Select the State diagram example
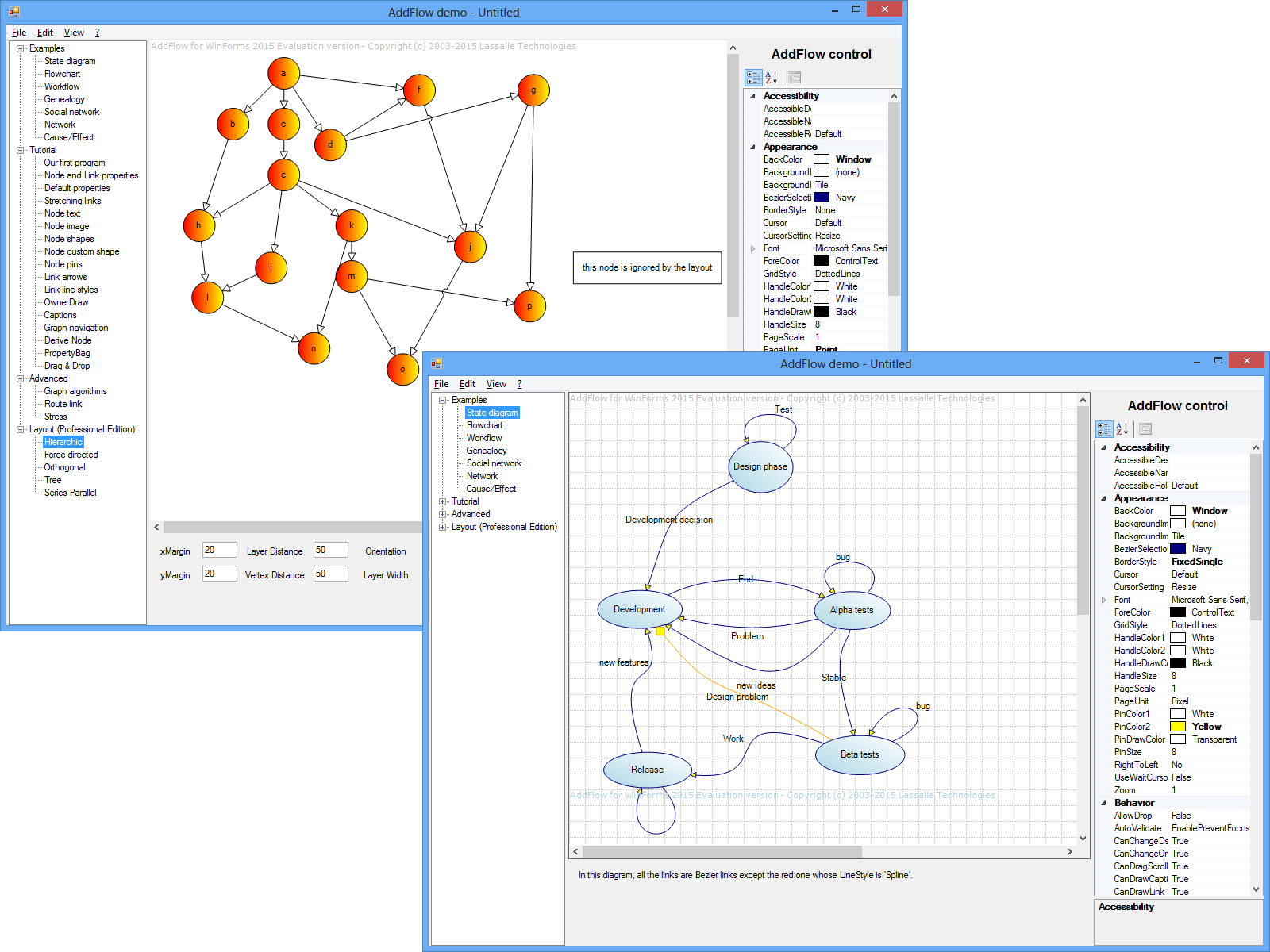This screenshot has width=1270, height=952. [492, 412]
